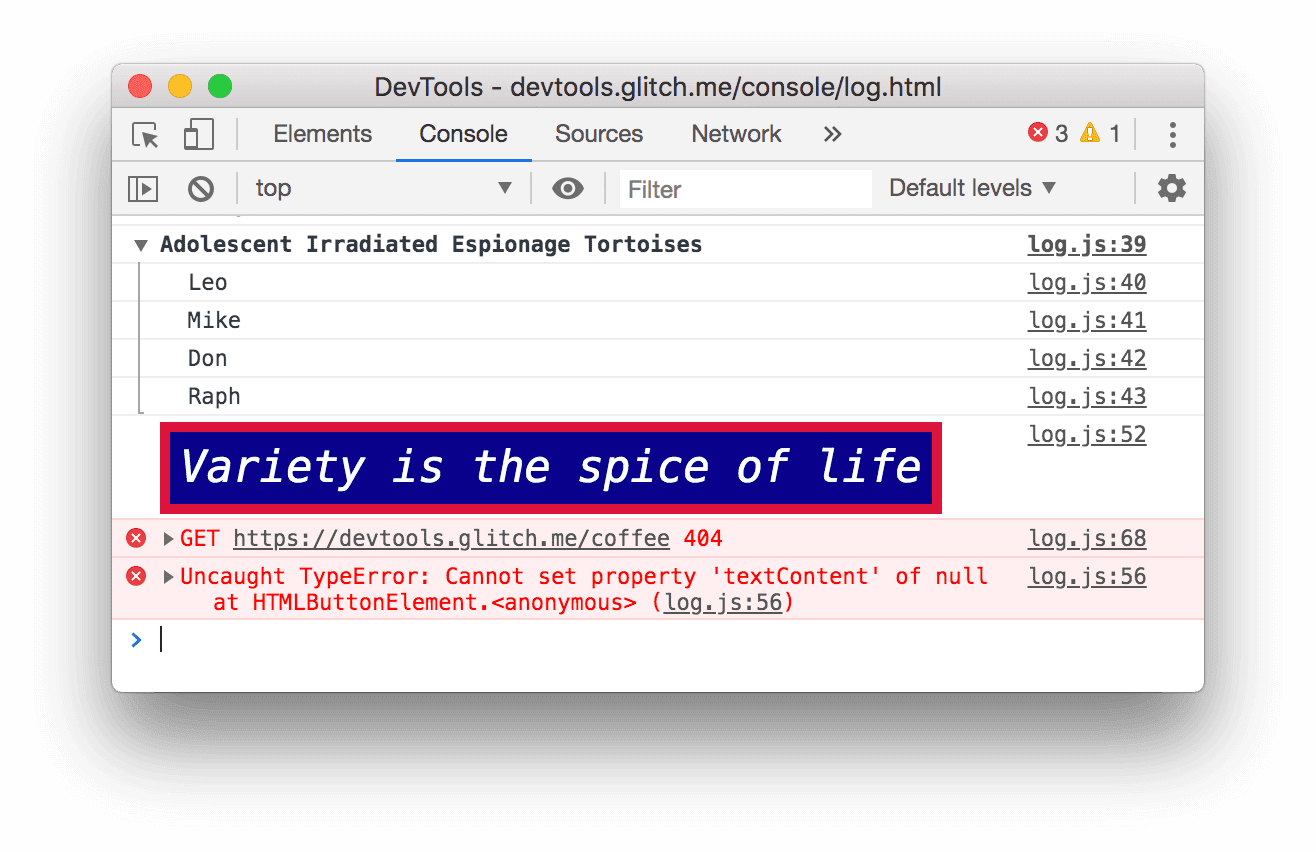Switch to the Network tab

point(736,134)
